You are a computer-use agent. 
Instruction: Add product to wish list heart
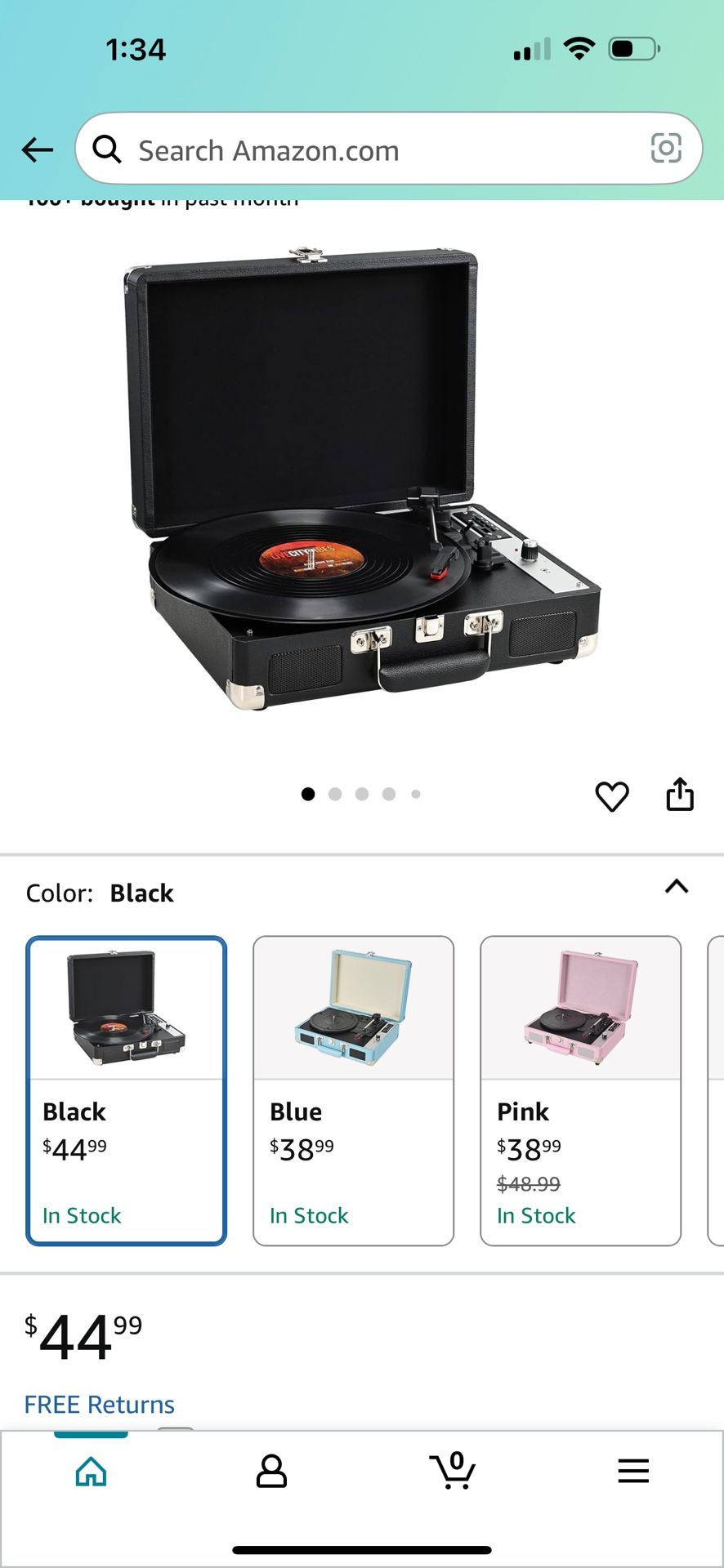[x=612, y=795]
